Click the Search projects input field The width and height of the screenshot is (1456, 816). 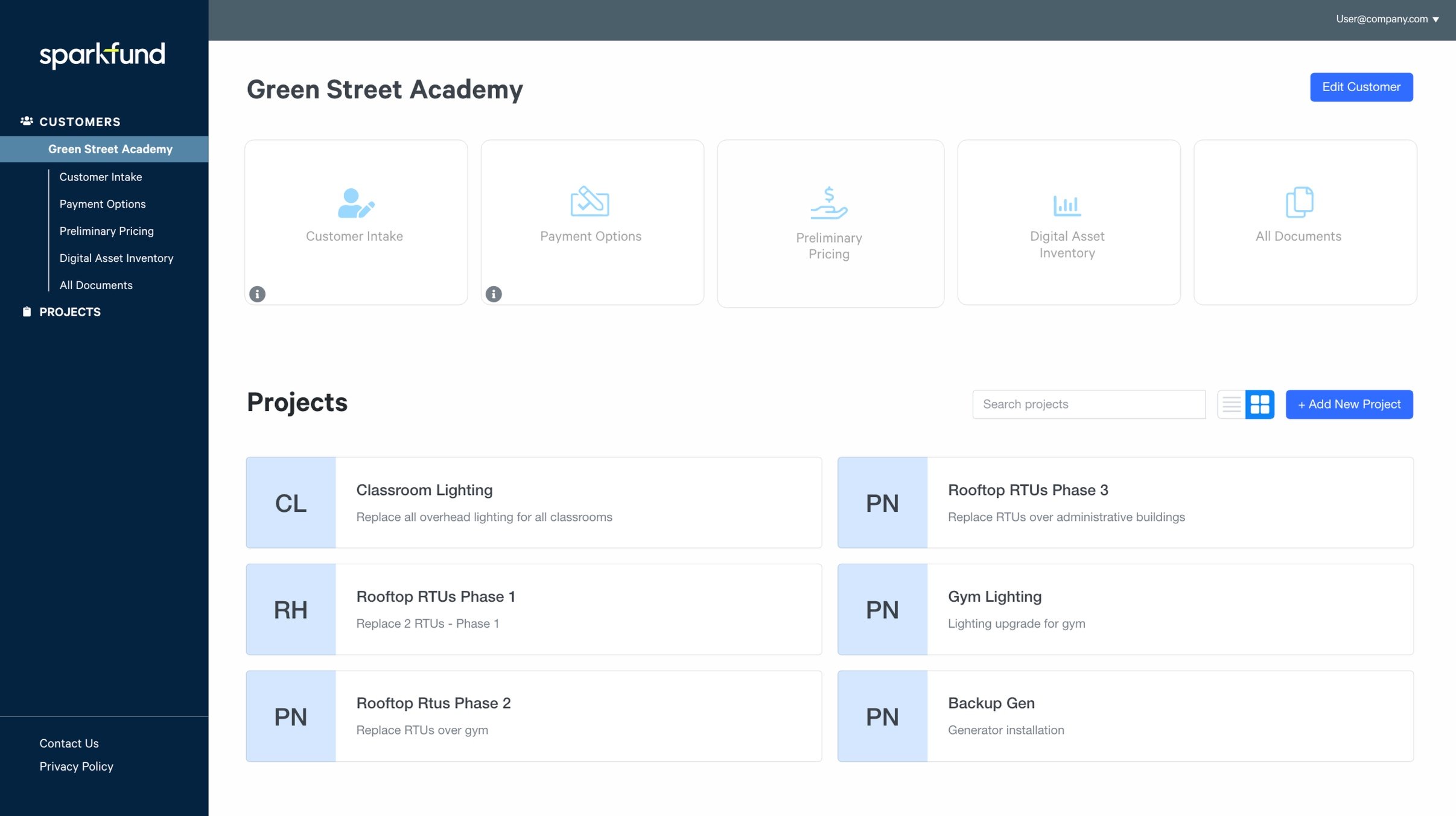(x=1089, y=404)
